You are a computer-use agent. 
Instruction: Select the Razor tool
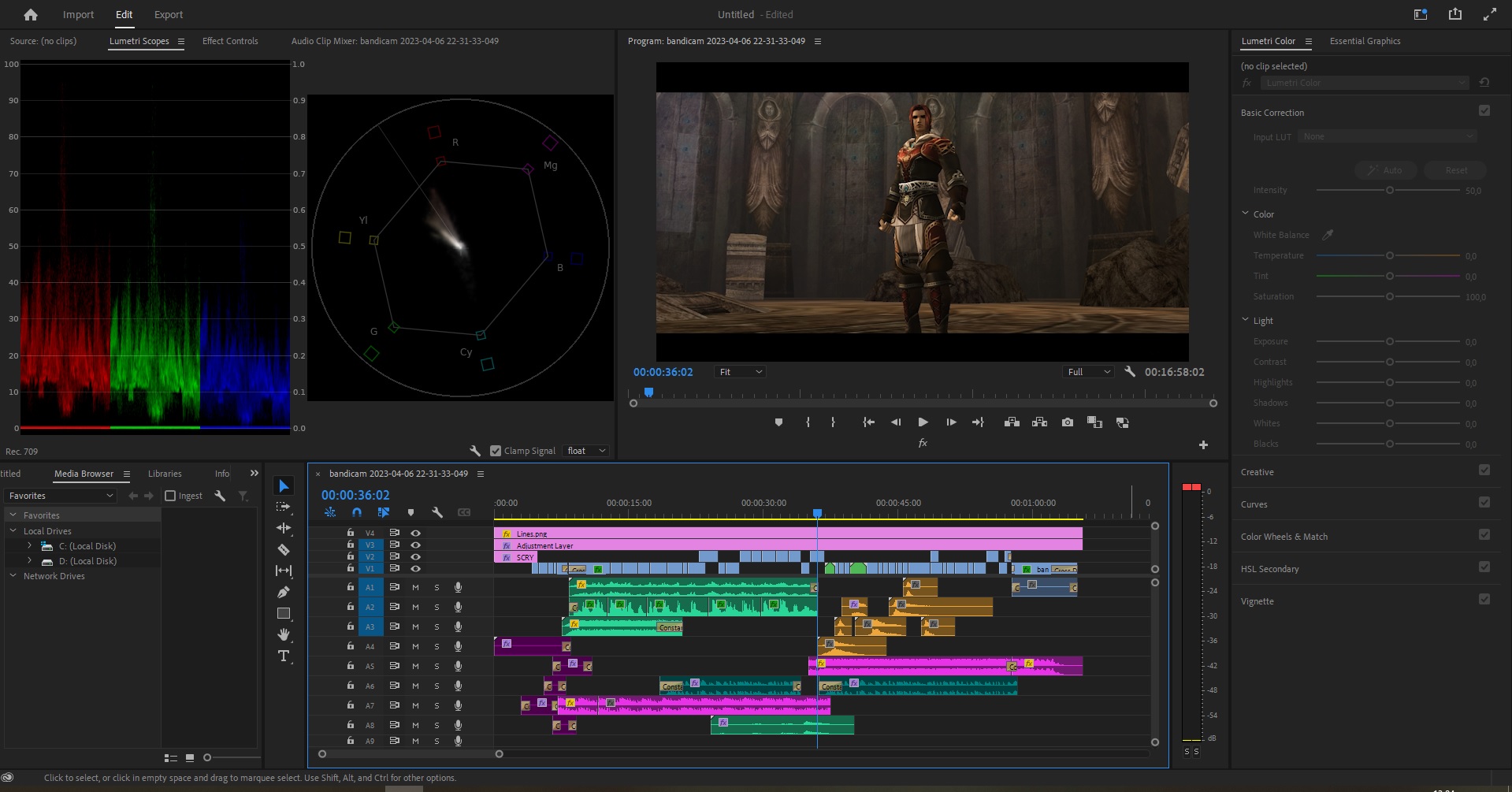pos(284,550)
